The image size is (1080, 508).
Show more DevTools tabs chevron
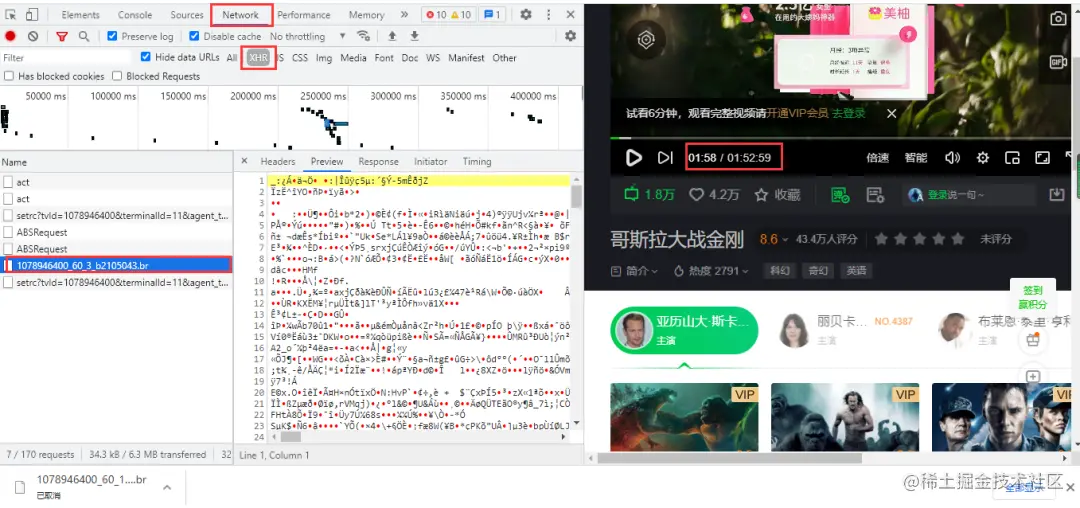tap(404, 14)
